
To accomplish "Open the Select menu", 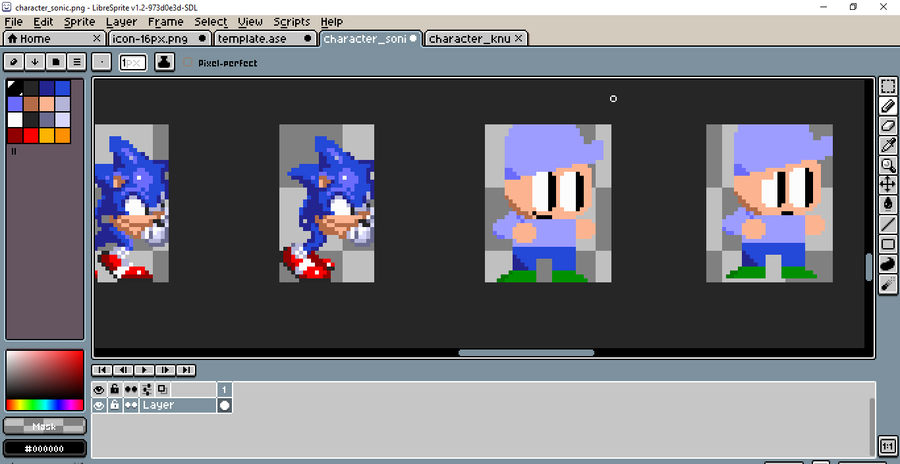I will (x=211, y=22).
